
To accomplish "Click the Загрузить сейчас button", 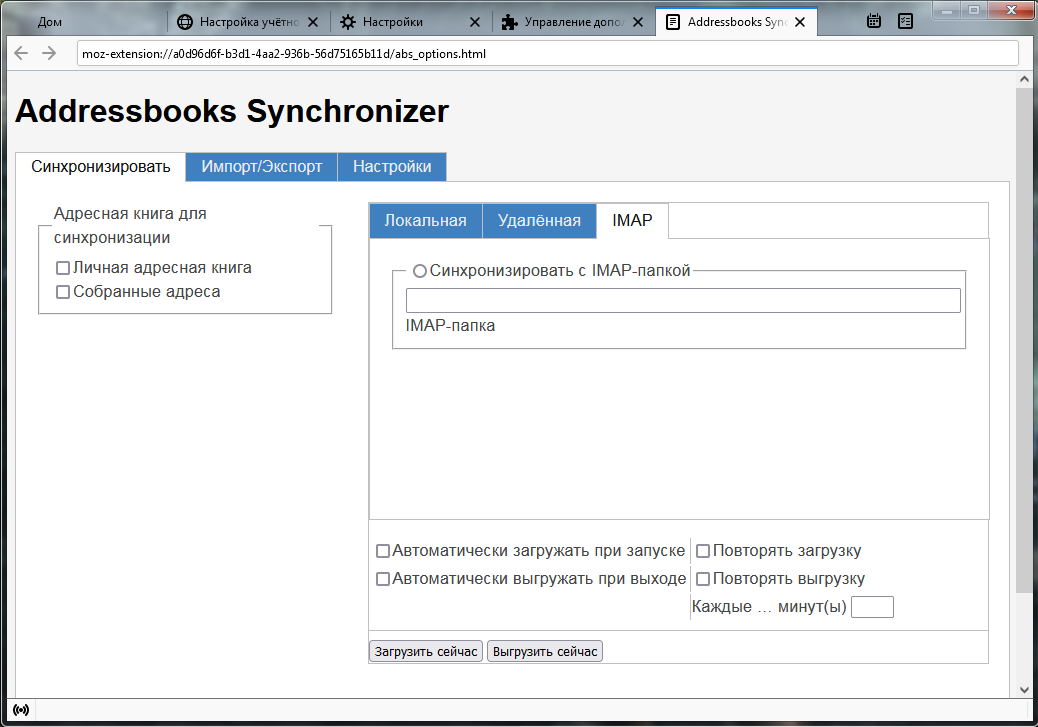I will pyautogui.click(x=424, y=650).
